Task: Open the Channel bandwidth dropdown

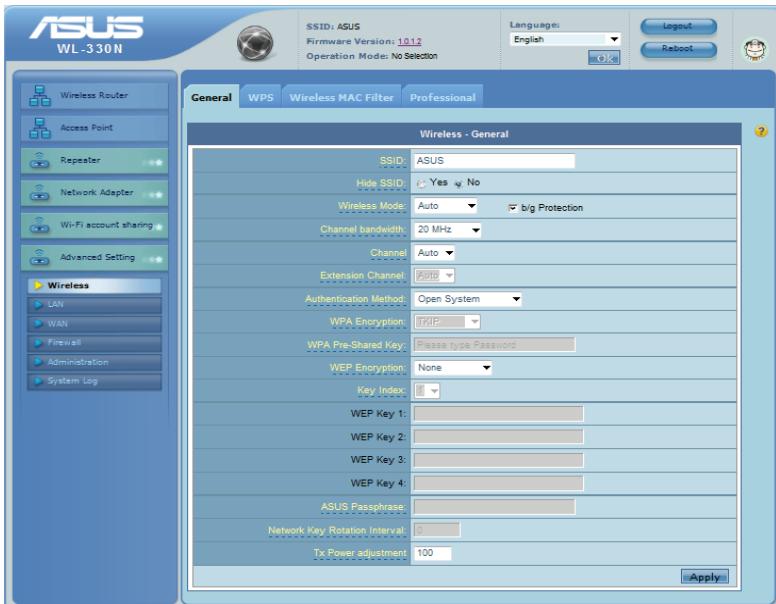Action: tap(447, 230)
